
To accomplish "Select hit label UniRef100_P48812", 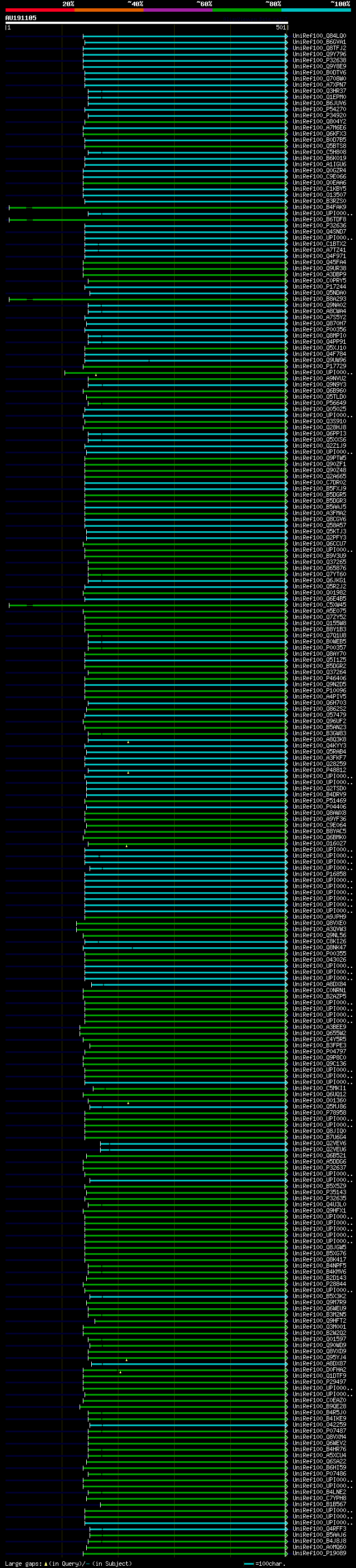I will pyautogui.click(x=319, y=770).
